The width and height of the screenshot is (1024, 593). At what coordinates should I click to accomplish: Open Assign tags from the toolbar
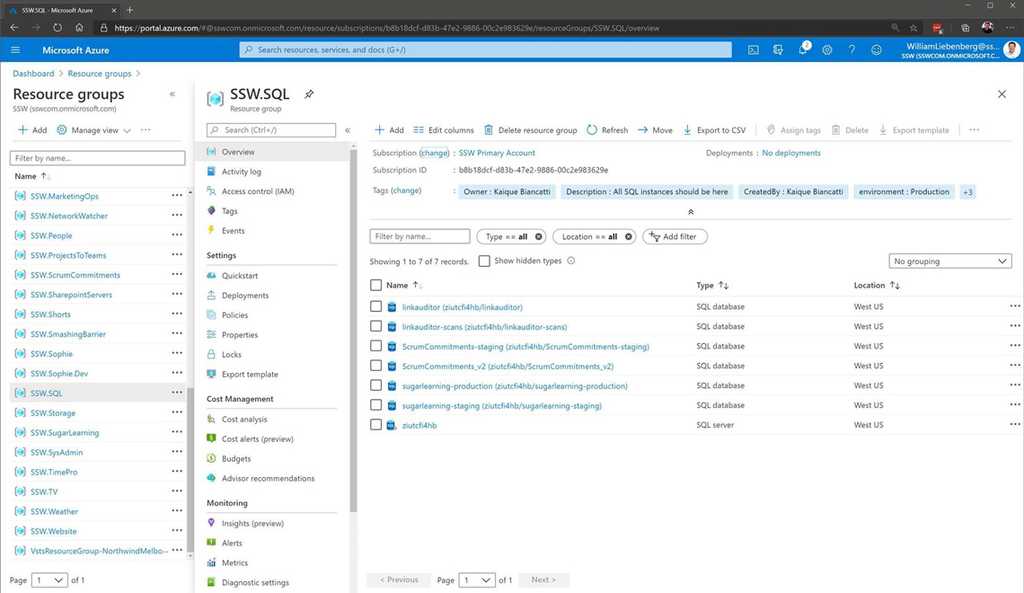[800, 129]
